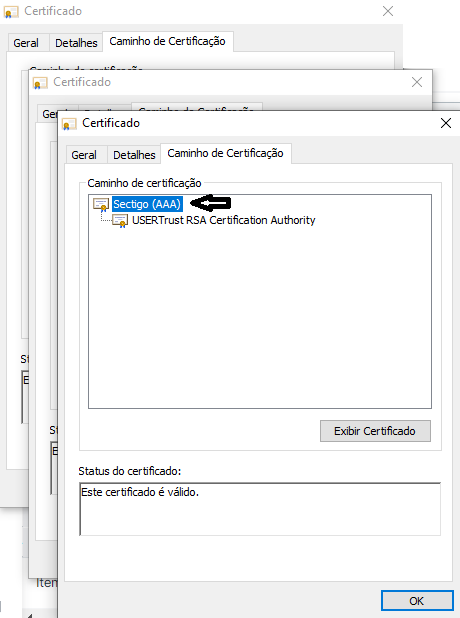The width and height of the screenshot is (460, 618).
Task: Click the middle window's Certificado title icon
Action: tap(40, 83)
